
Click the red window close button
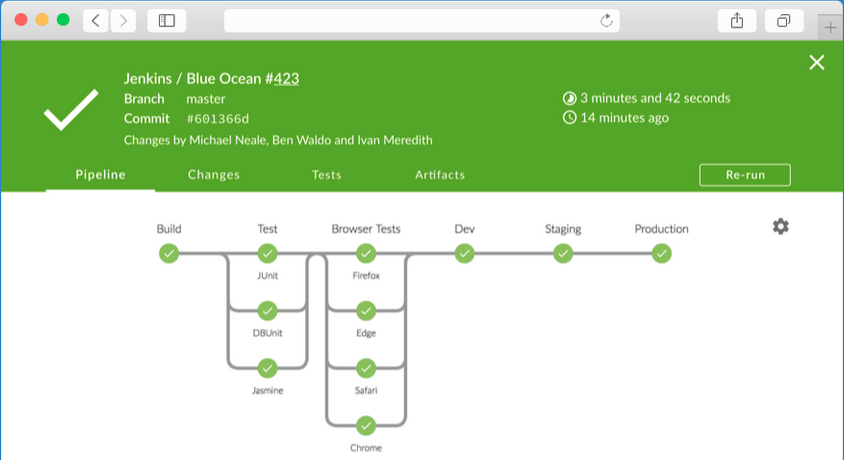click(x=21, y=20)
